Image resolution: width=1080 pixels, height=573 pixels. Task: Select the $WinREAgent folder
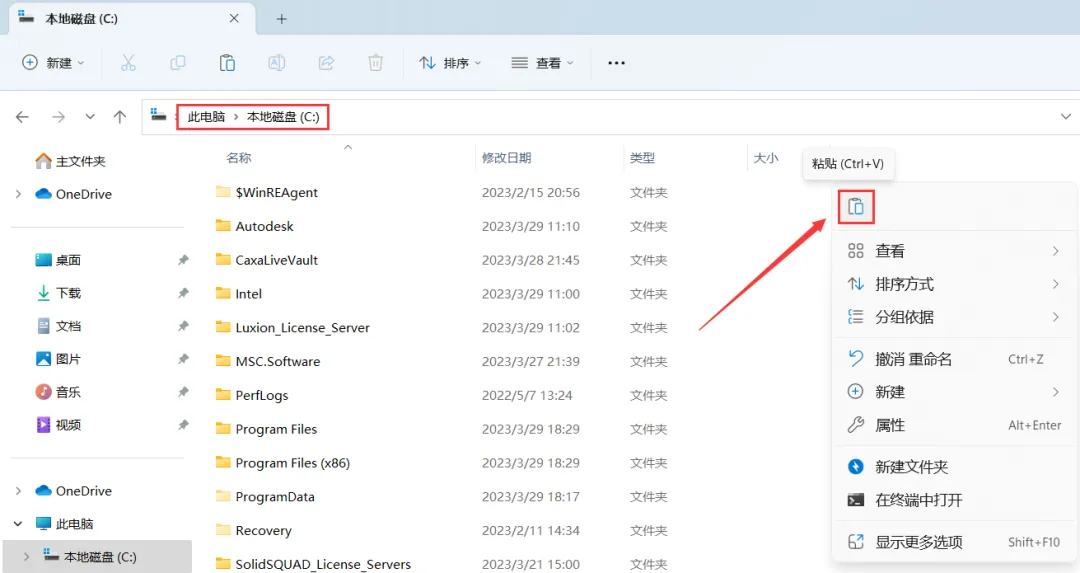pyautogui.click(x=277, y=192)
